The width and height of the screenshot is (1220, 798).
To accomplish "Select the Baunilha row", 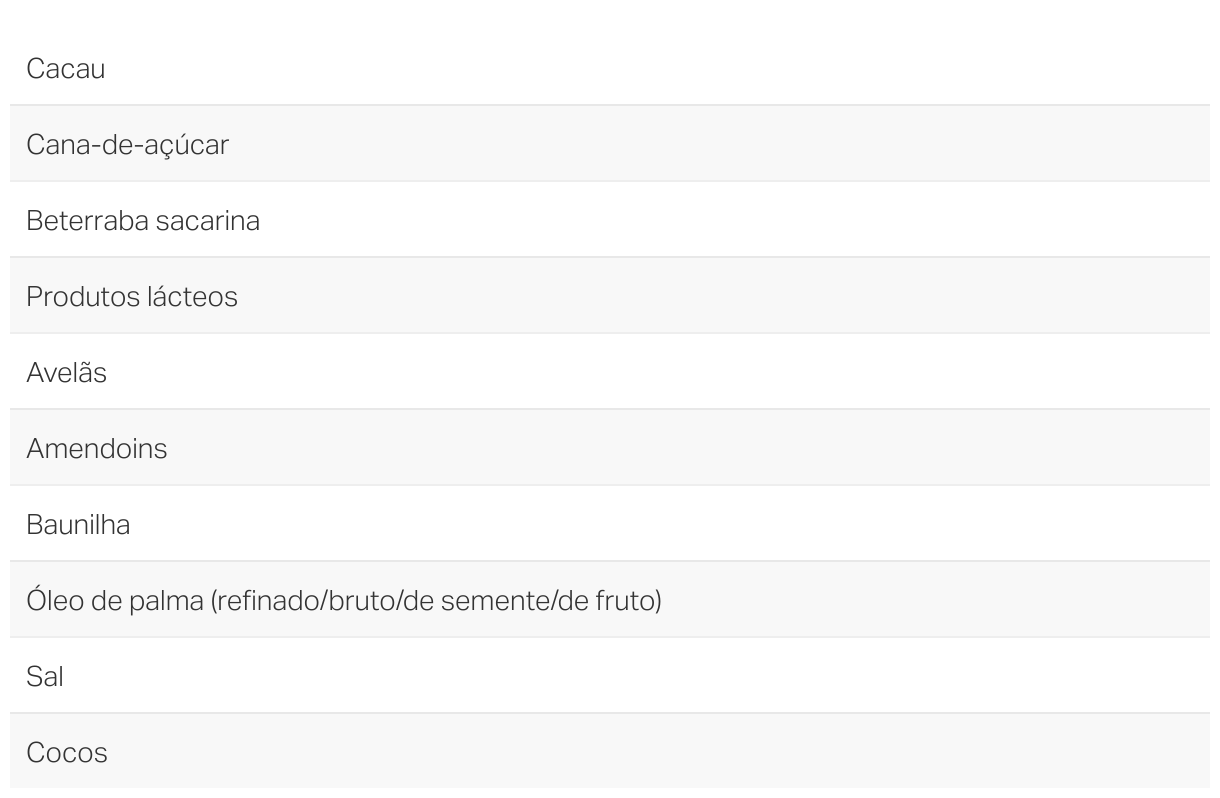I will click(x=610, y=524).
